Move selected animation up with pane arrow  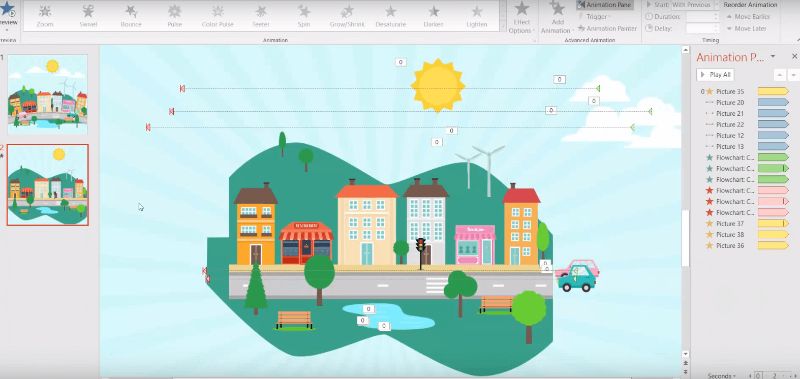pos(780,75)
